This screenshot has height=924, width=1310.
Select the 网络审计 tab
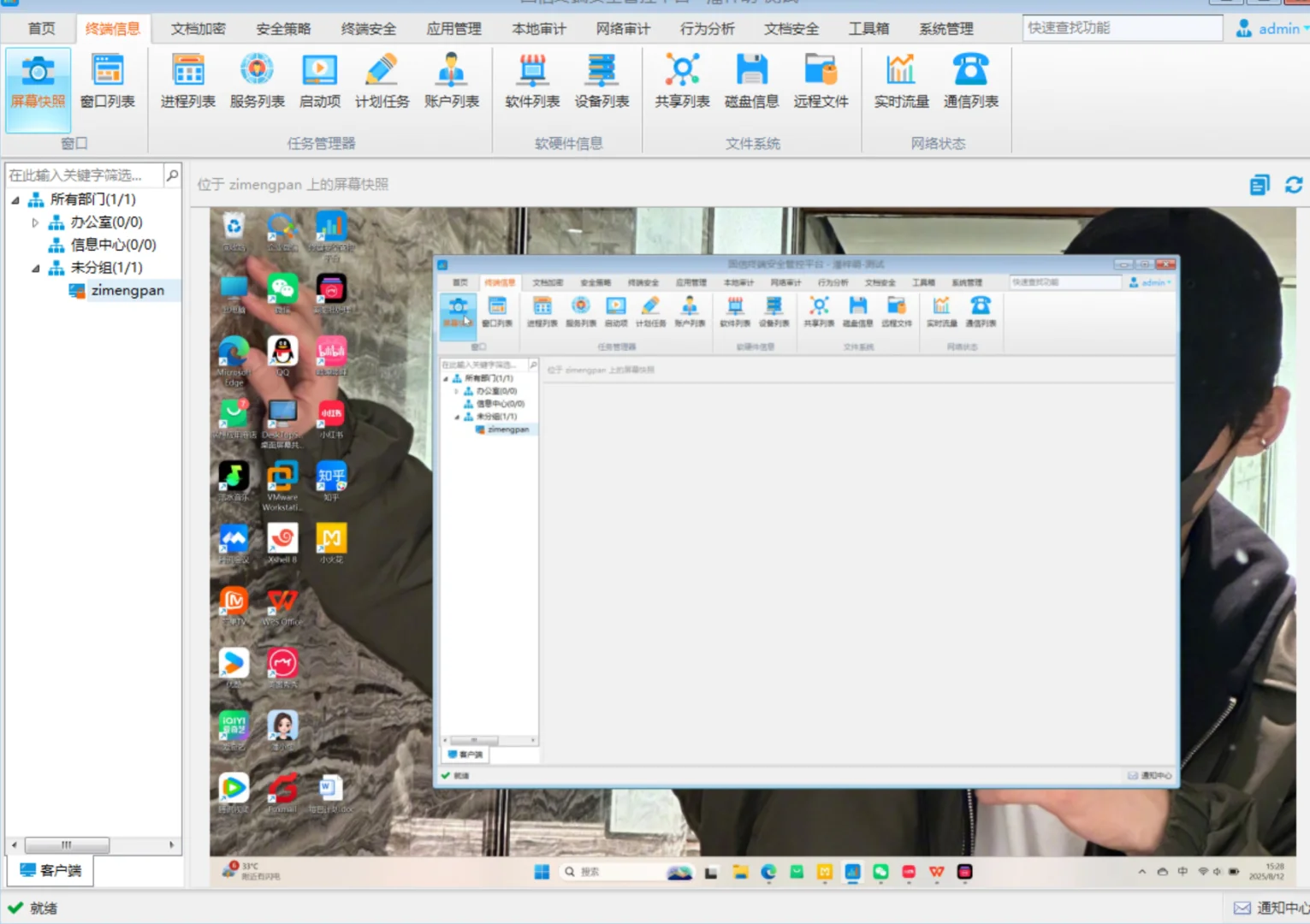click(x=623, y=29)
